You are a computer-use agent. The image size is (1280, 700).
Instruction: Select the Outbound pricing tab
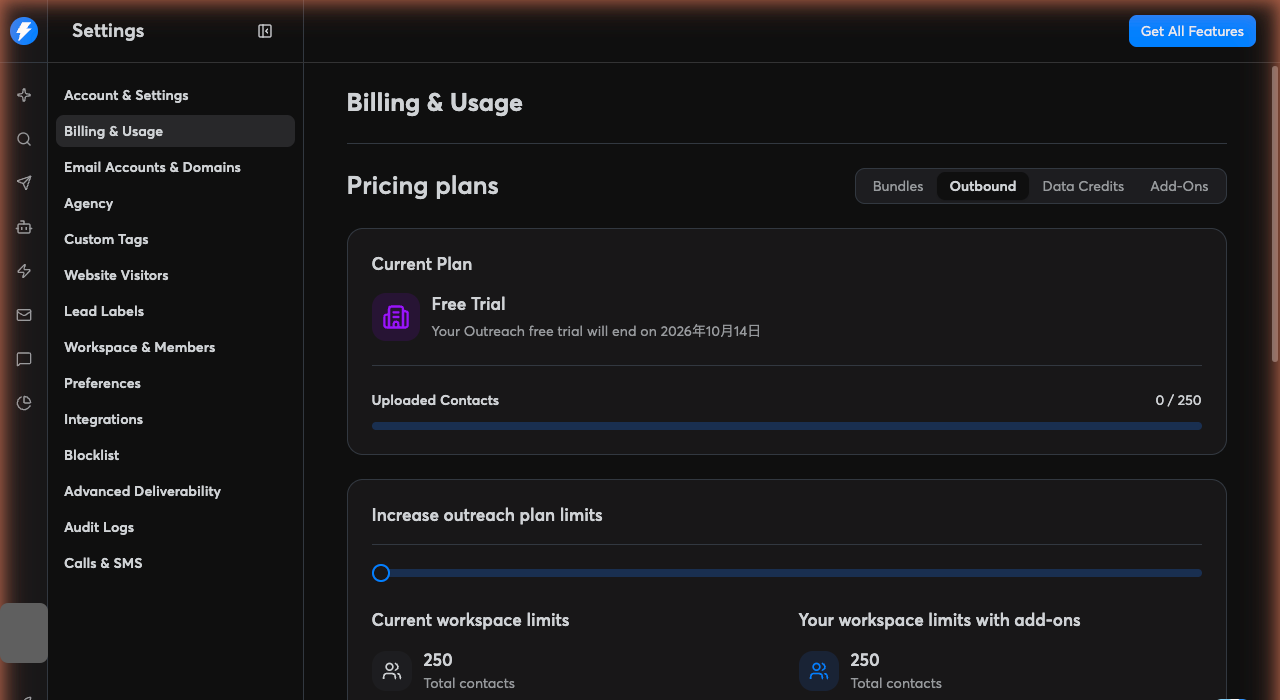(983, 186)
